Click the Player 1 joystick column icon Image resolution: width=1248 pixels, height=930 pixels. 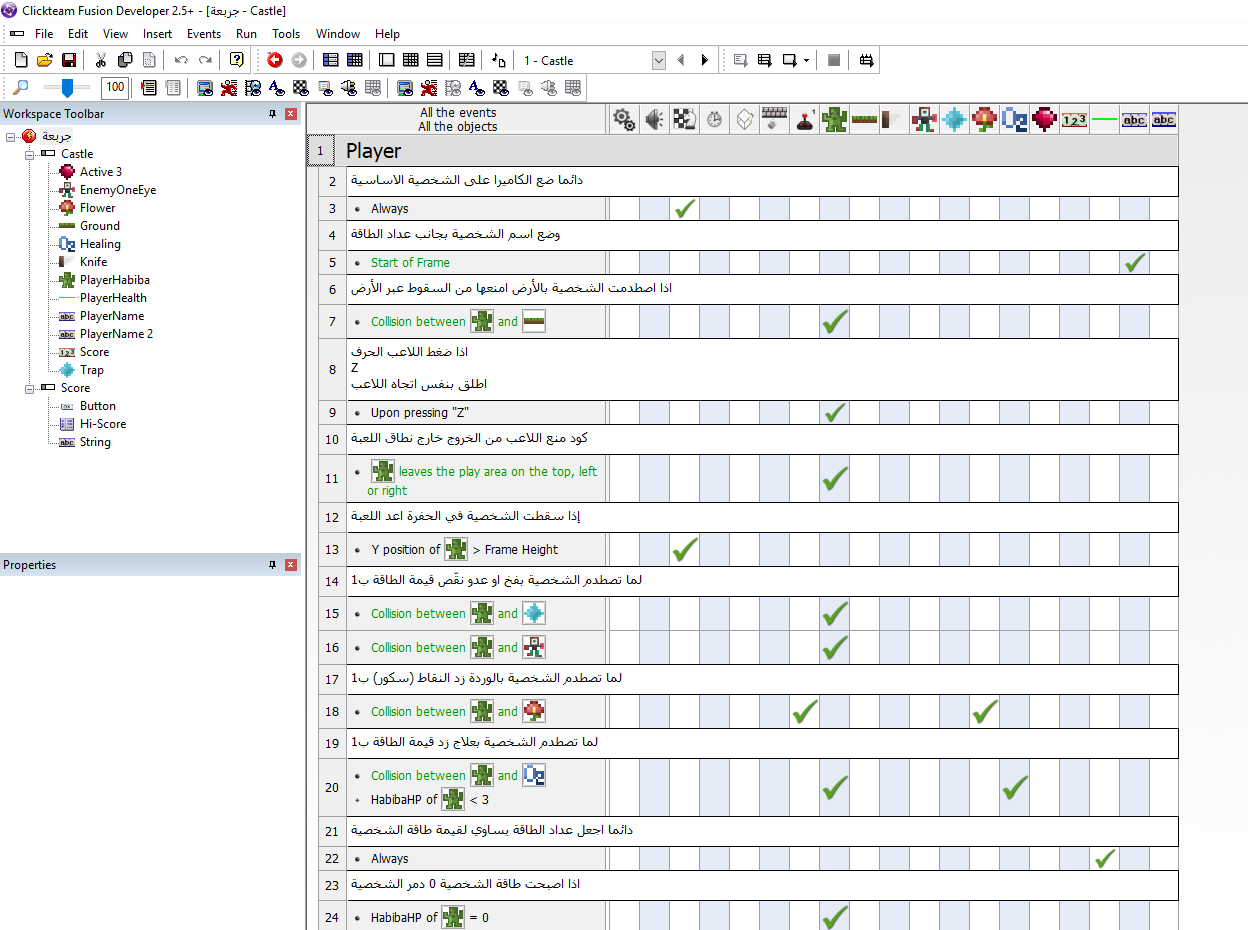tap(805, 120)
